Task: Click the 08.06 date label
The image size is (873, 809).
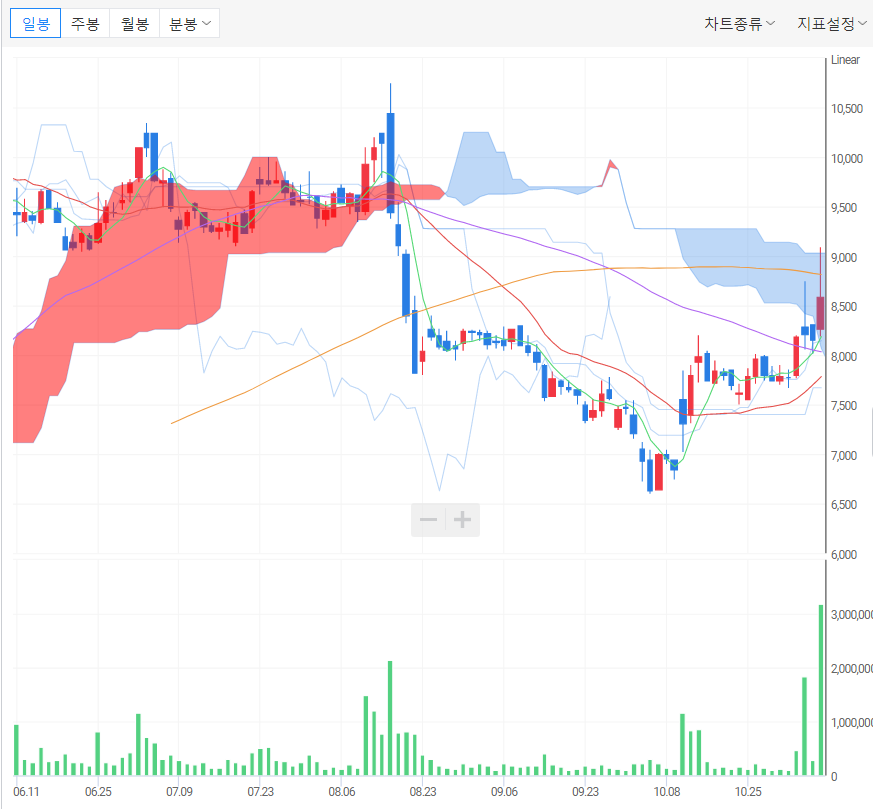Action: coord(341,791)
